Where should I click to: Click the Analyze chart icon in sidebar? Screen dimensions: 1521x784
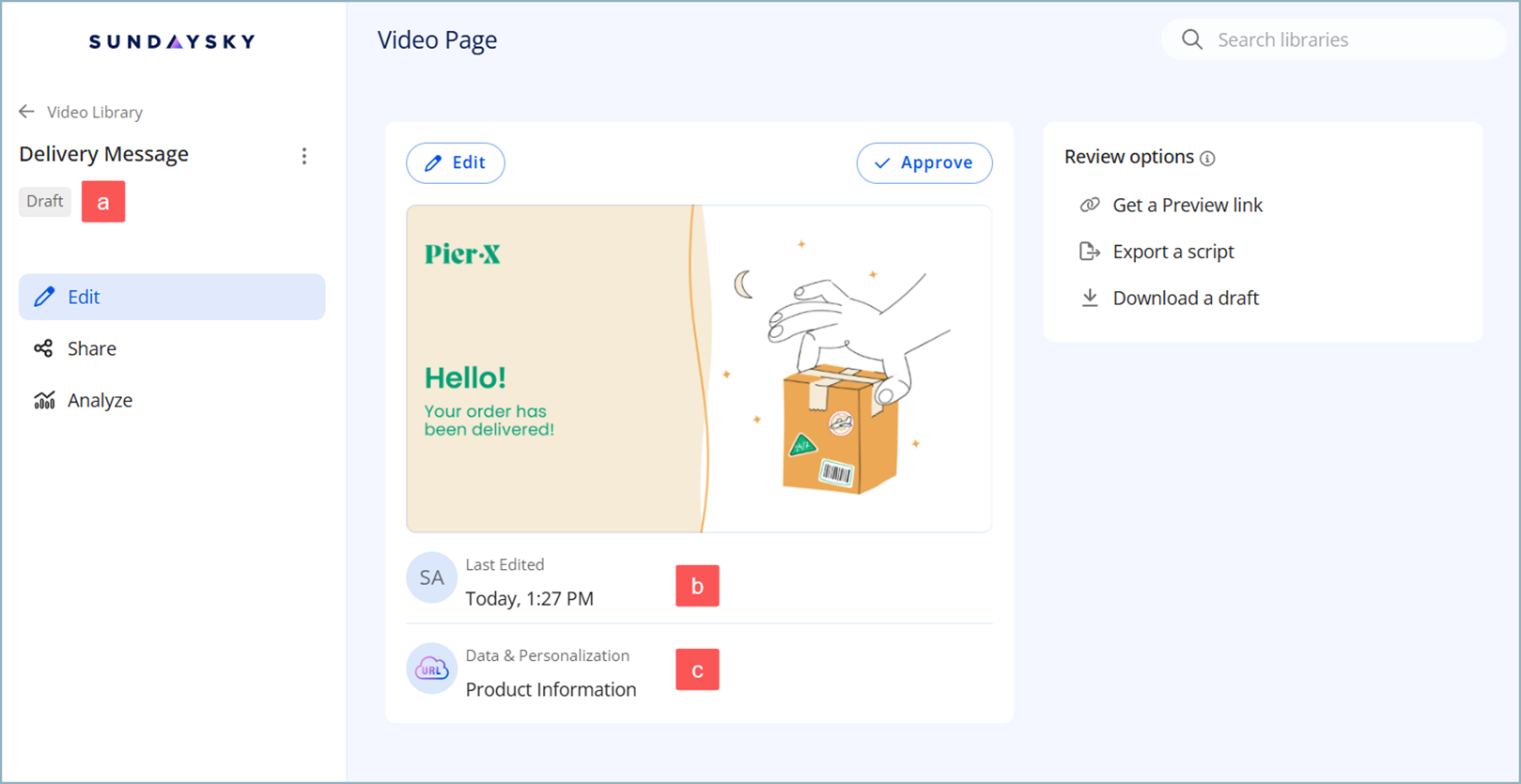pos(44,401)
